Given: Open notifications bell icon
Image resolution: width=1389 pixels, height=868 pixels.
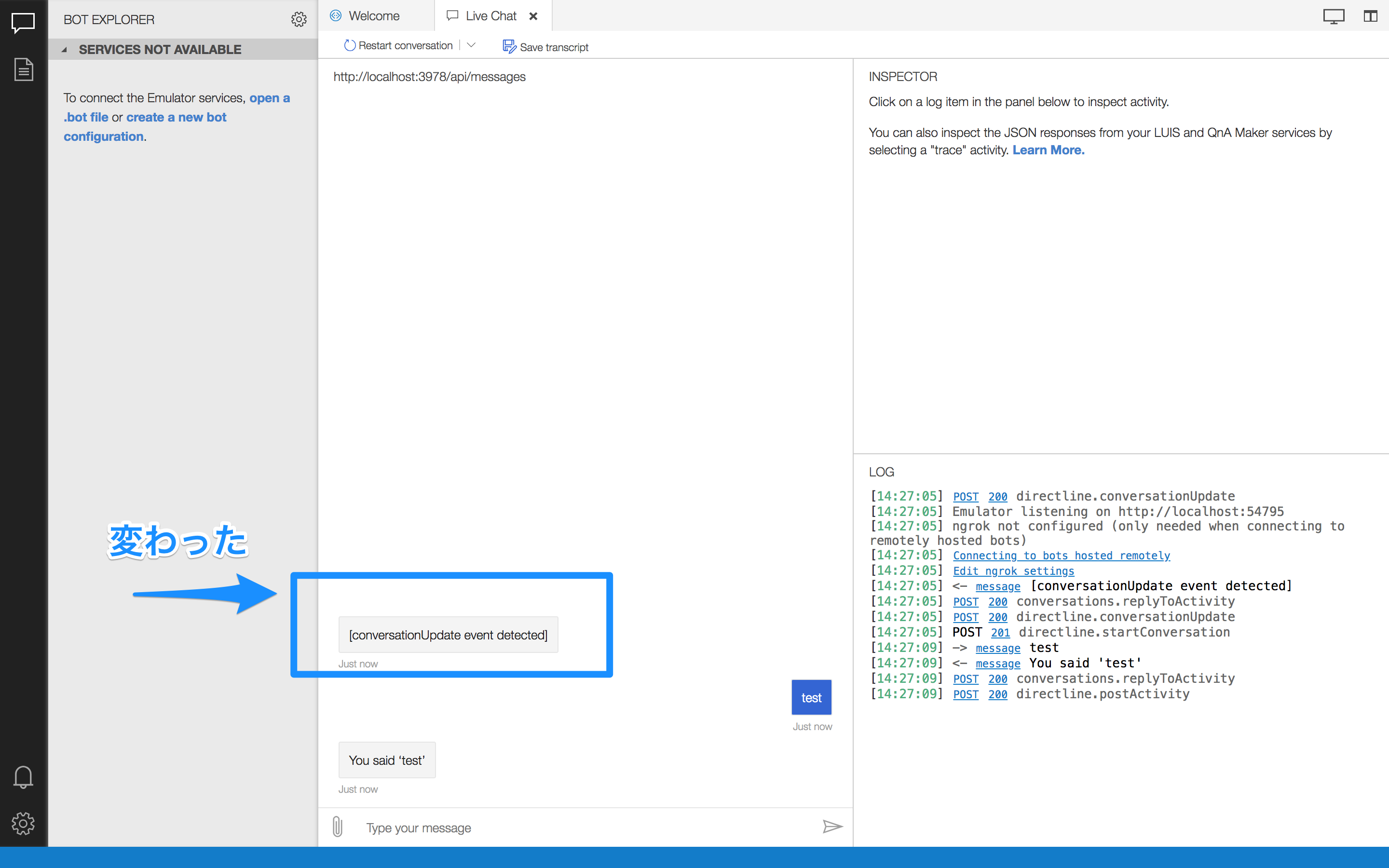Looking at the screenshot, I should [23, 777].
